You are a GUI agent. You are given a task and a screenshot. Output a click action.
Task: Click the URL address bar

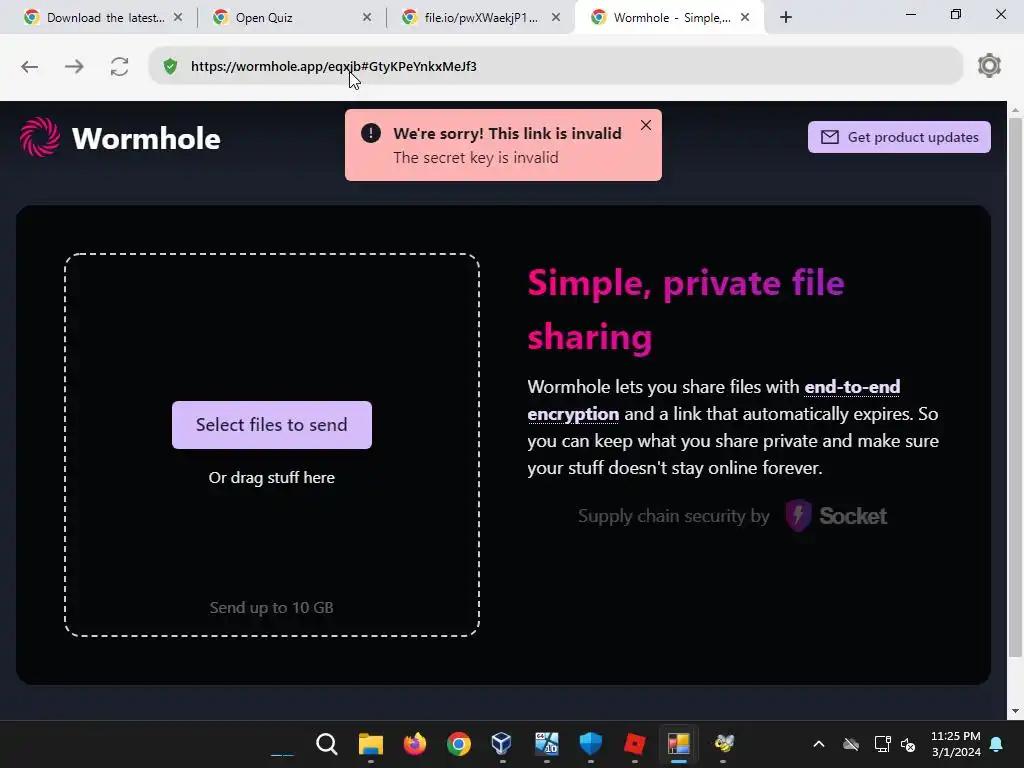(555, 66)
